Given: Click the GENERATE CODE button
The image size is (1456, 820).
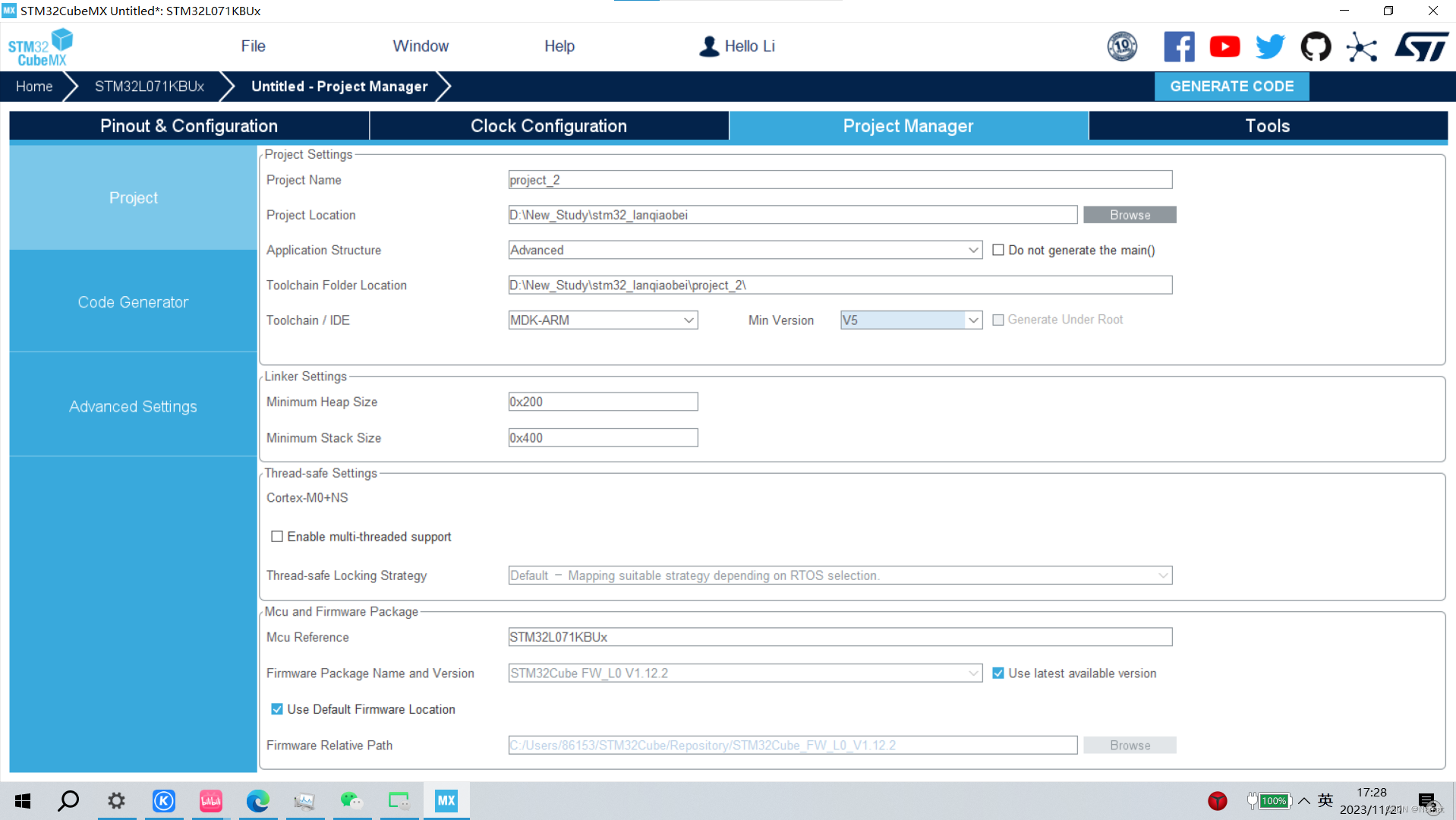Looking at the screenshot, I should click(1231, 87).
